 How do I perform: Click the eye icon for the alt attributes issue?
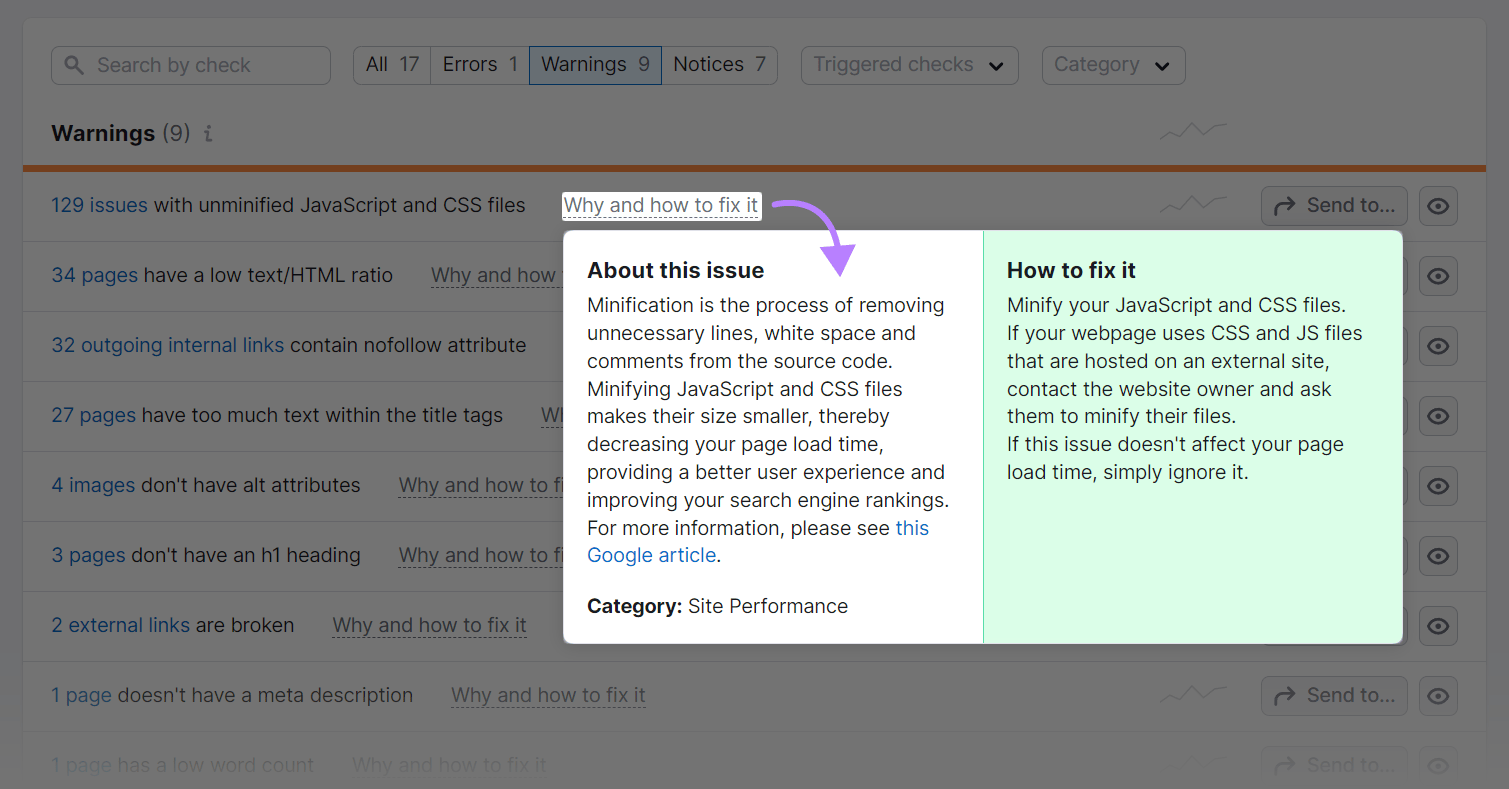point(1438,486)
